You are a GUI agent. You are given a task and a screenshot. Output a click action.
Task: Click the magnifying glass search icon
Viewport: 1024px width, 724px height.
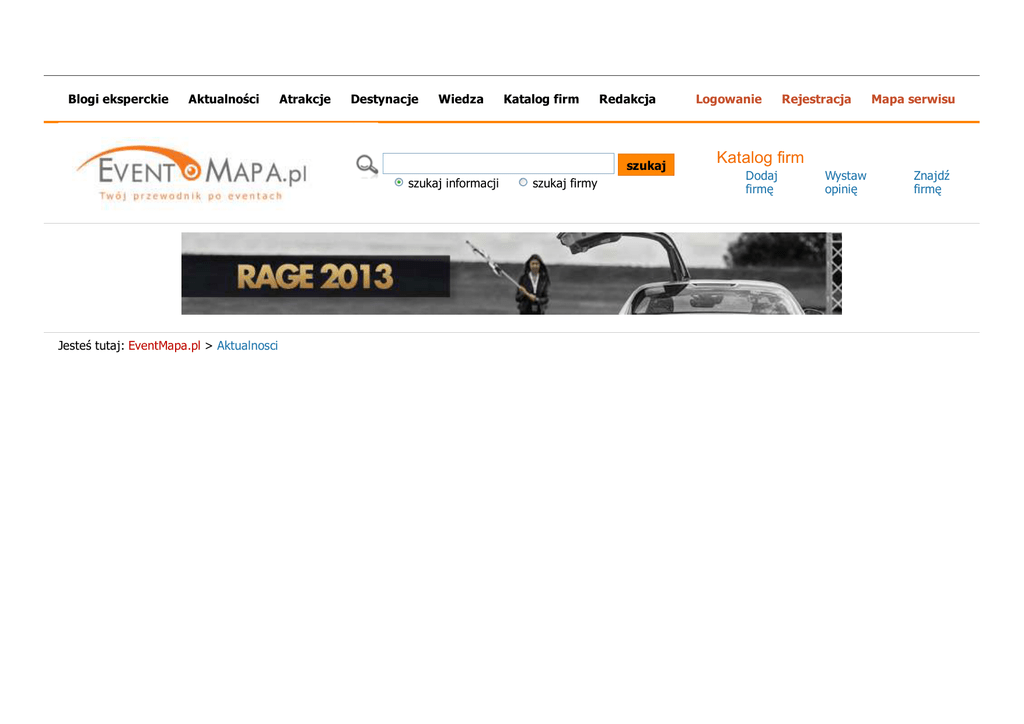click(x=367, y=165)
